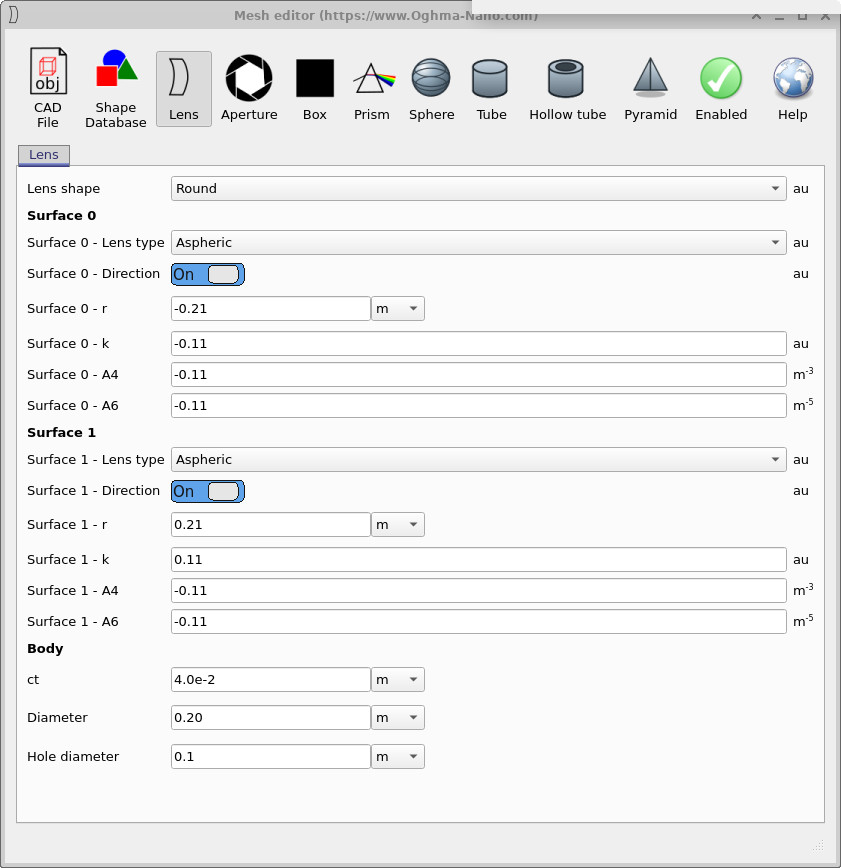The height and width of the screenshot is (868, 841).
Task: Select the Lens tool
Action: click(x=183, y=85)
